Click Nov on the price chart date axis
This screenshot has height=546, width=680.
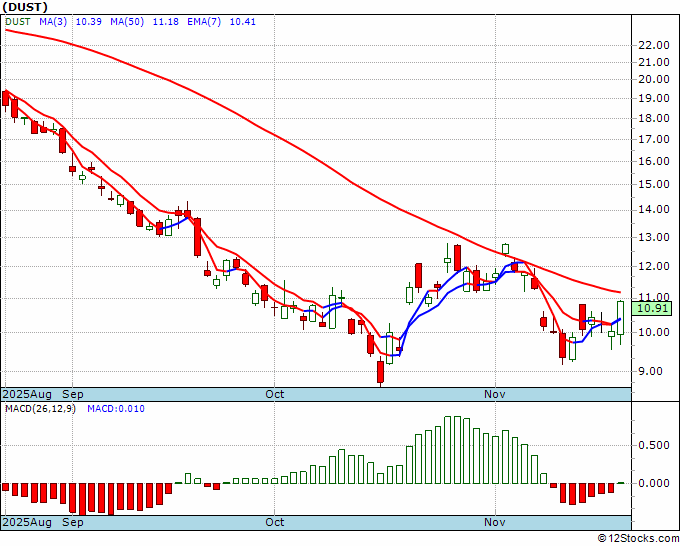point(495,394)
